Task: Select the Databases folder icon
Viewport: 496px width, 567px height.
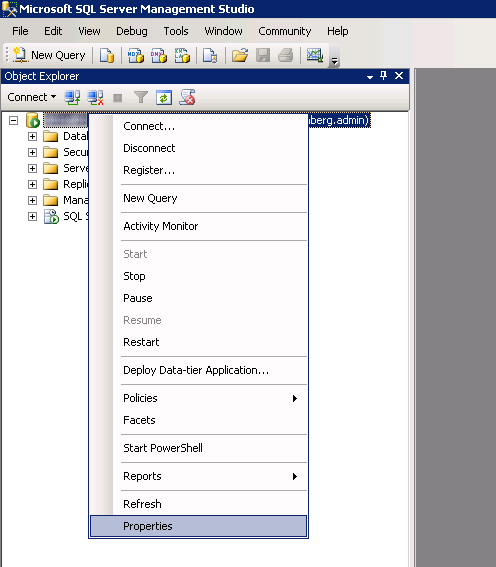Action: [51, 136]
